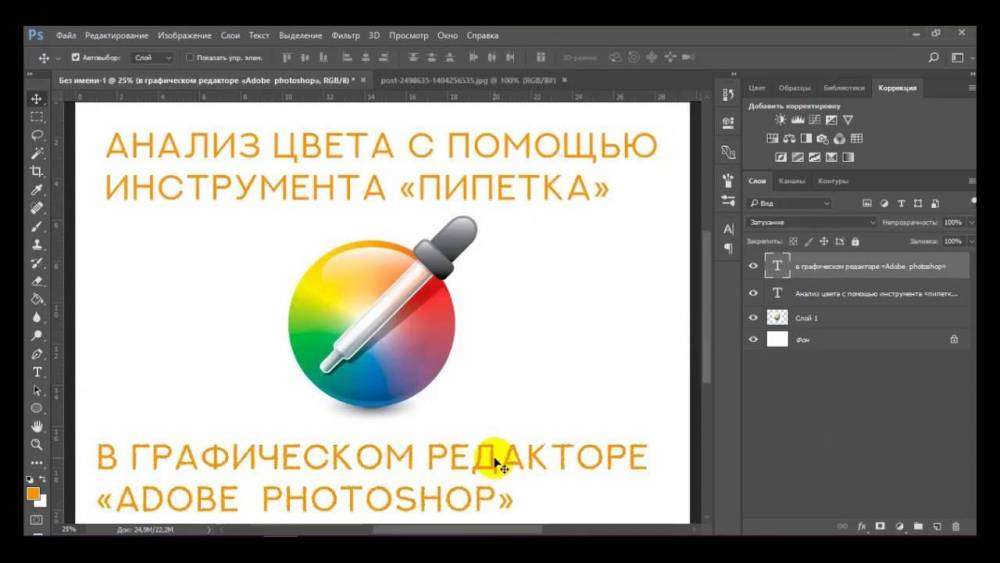Image resolution: width=1000 pixels, height=563 pixels.
Task: Select the Crop tool
Action: coord(36,172)
